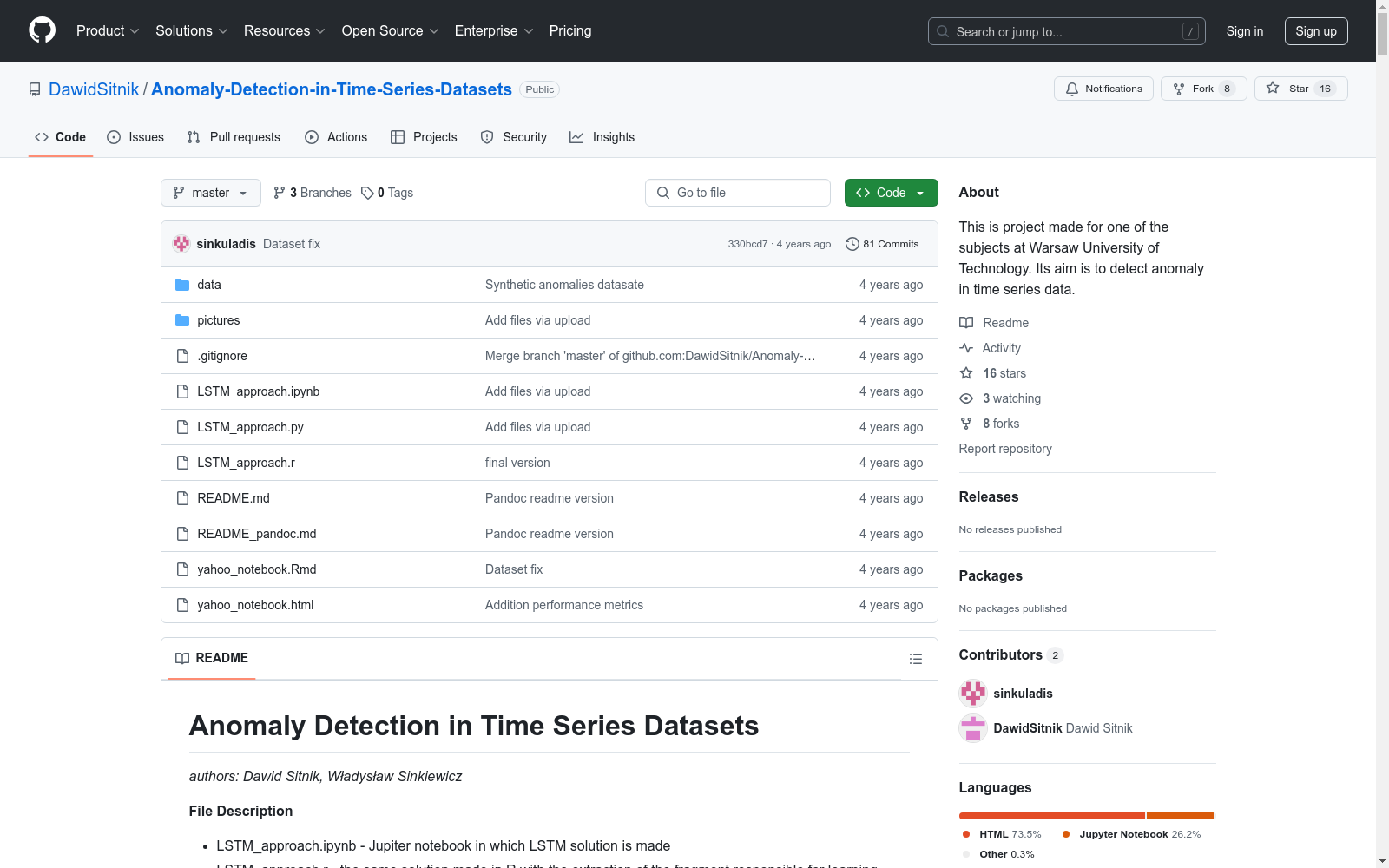
Task: Open the LSTM_approach.ipynb file
Action: click(x=259, y=391)
